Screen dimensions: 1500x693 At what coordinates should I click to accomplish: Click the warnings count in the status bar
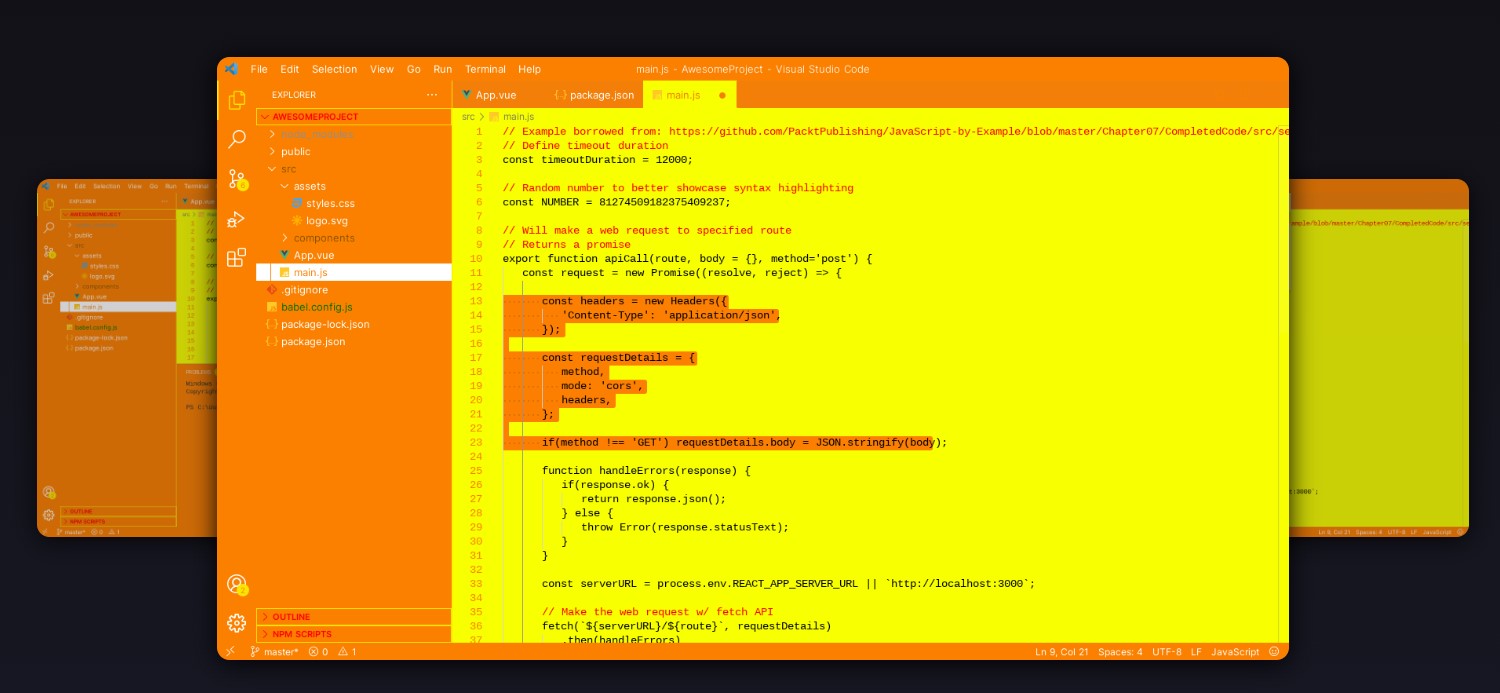(x=347, y=652)
